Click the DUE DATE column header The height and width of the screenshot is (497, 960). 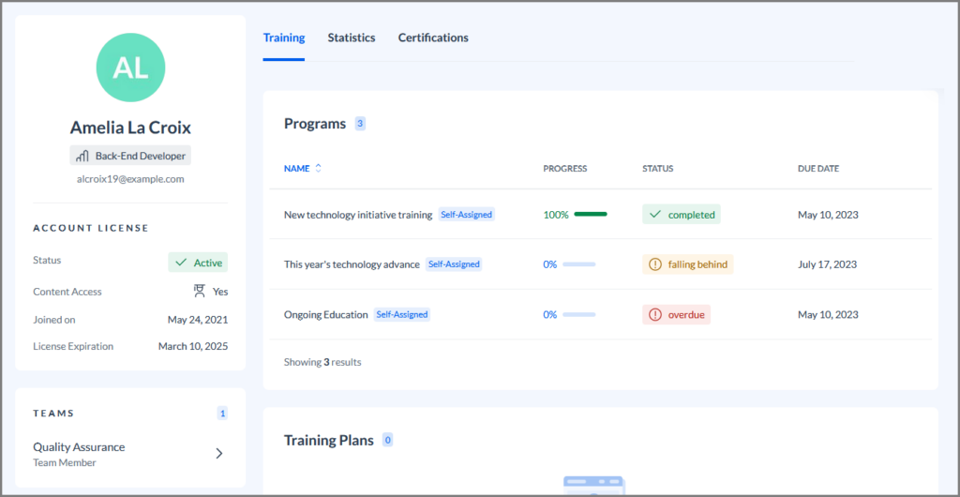tap(819, 168)
